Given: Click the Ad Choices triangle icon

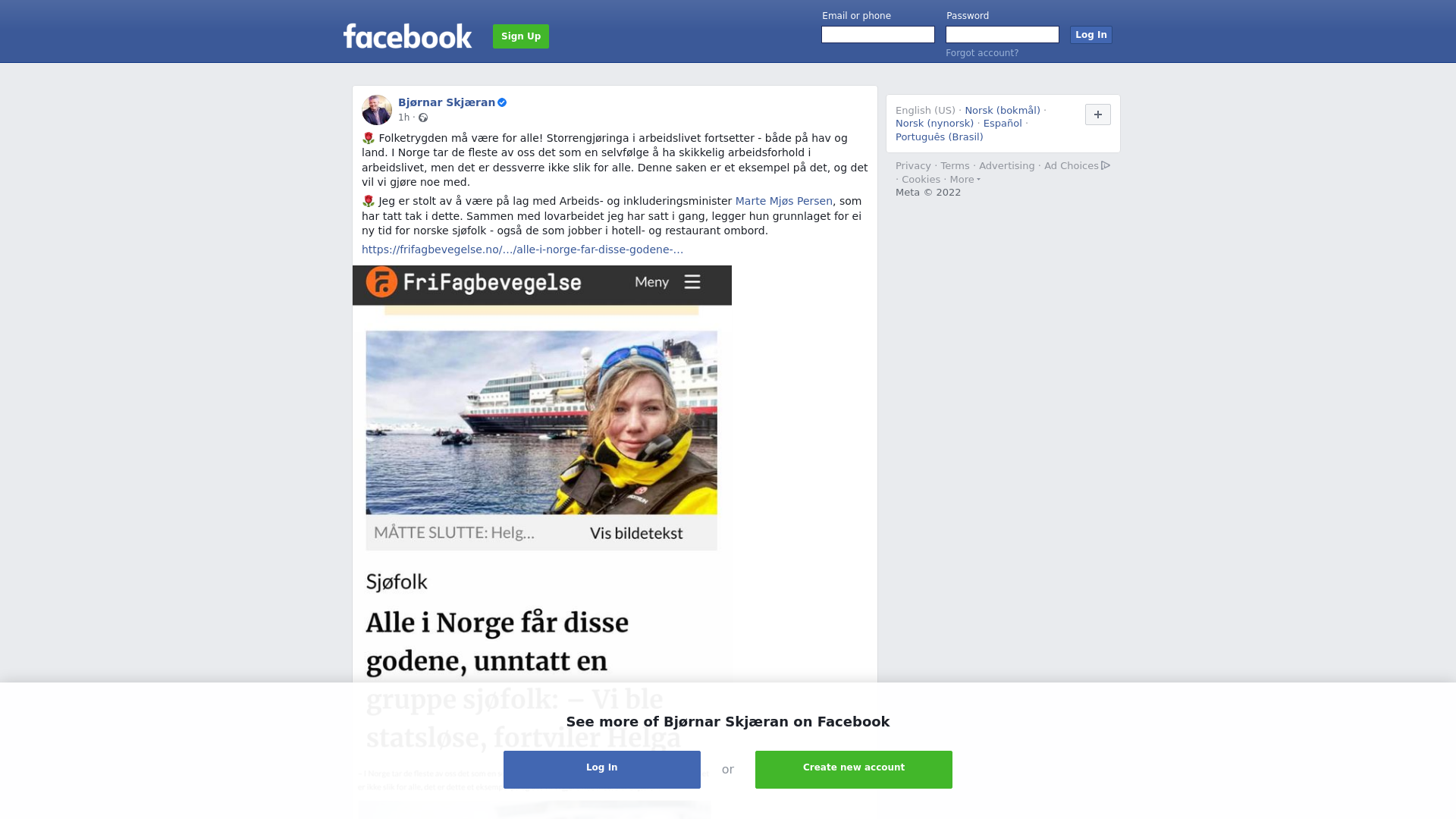Looking at the screenshot, I should click(1106, 165).
